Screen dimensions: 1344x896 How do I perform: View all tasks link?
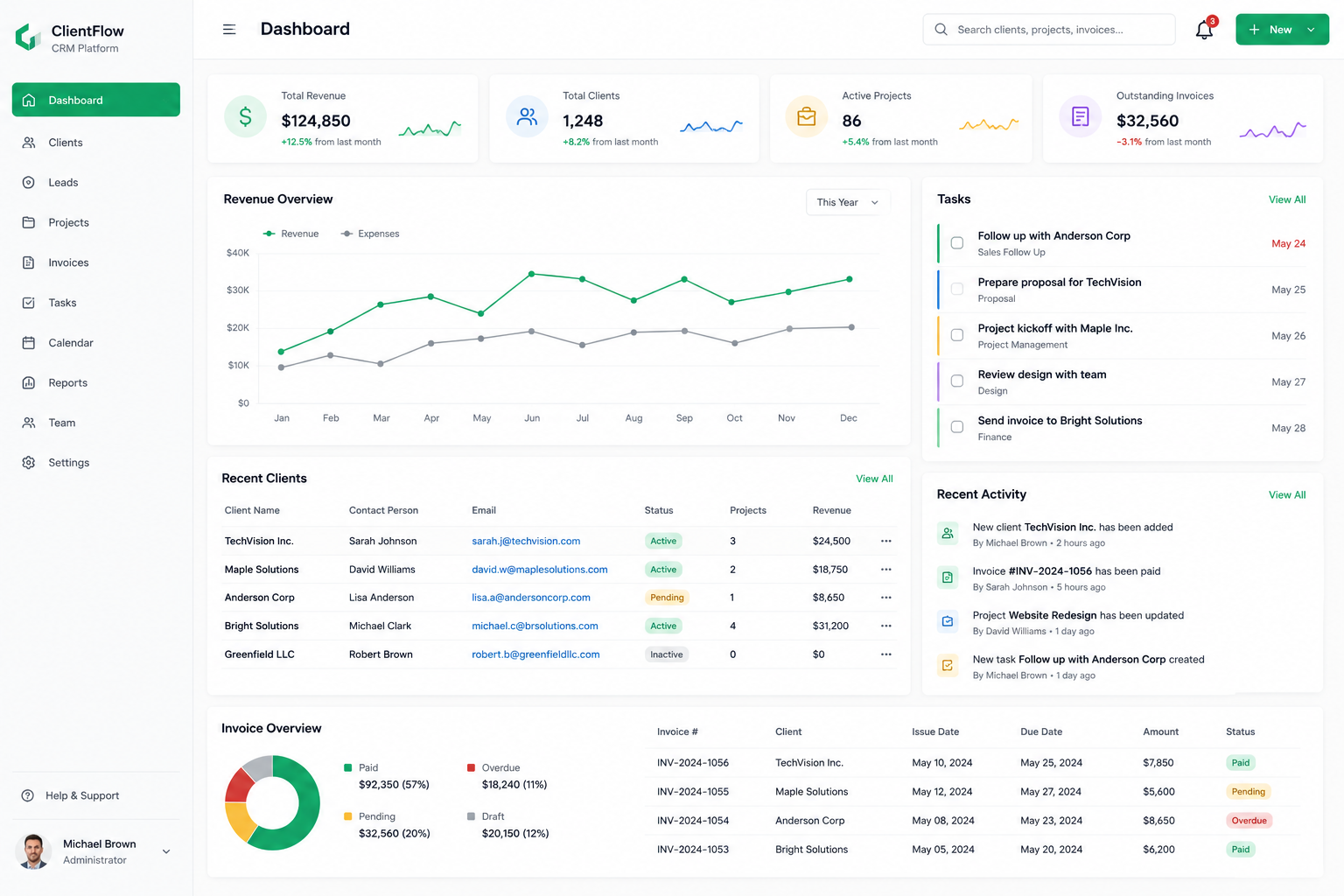click(x=1287, y=199)
